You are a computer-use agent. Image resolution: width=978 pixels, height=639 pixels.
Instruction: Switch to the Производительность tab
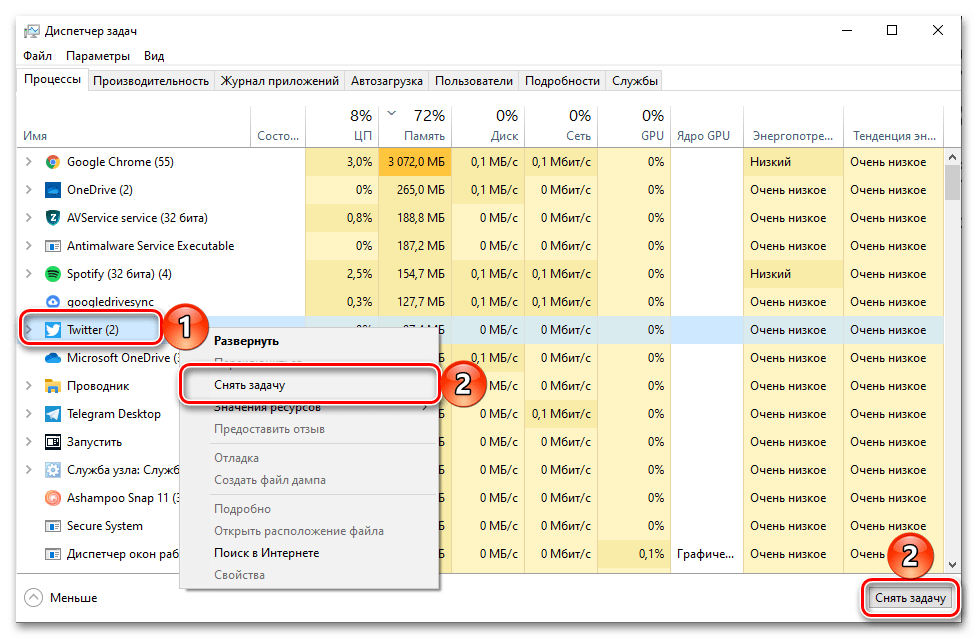[152, 81]
